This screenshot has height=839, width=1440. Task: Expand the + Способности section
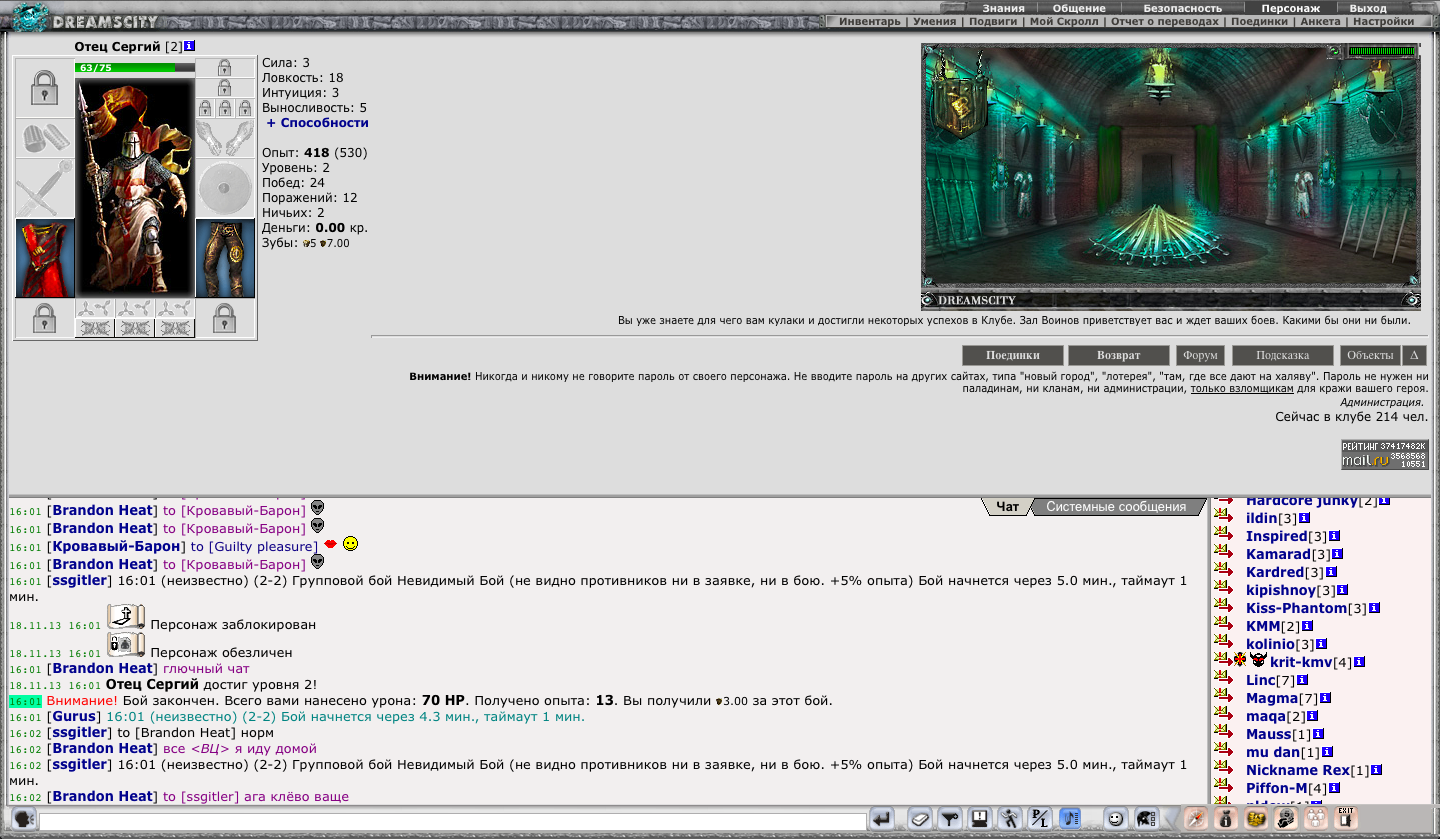click(x=318, y=123)
